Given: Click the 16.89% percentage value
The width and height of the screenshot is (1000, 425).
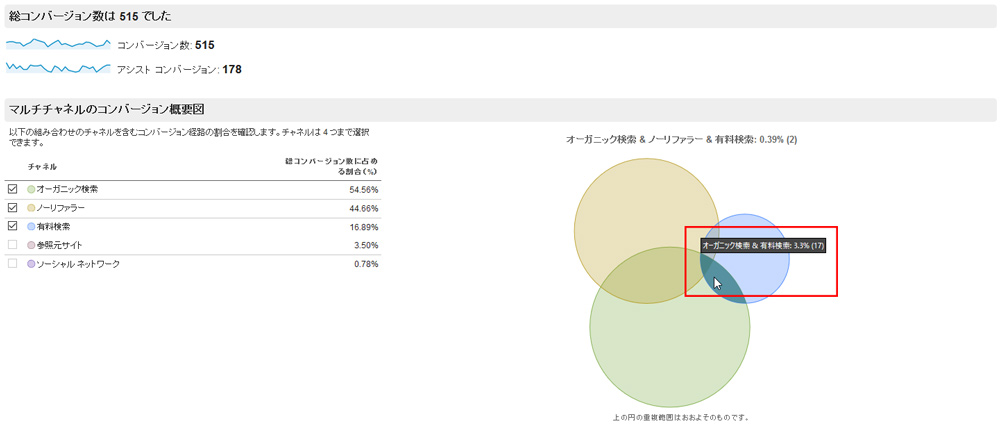Looking at the screenshot, I should coord(366,227).
